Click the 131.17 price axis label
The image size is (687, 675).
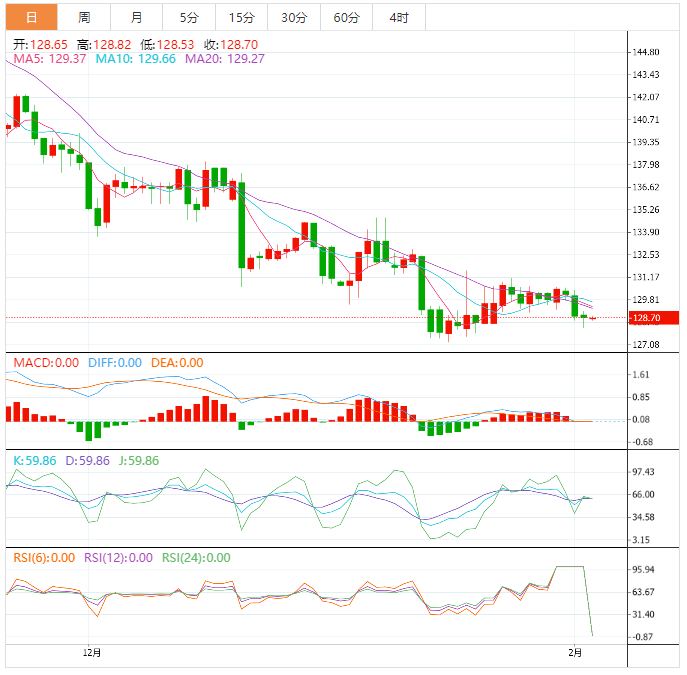point(646,277)
